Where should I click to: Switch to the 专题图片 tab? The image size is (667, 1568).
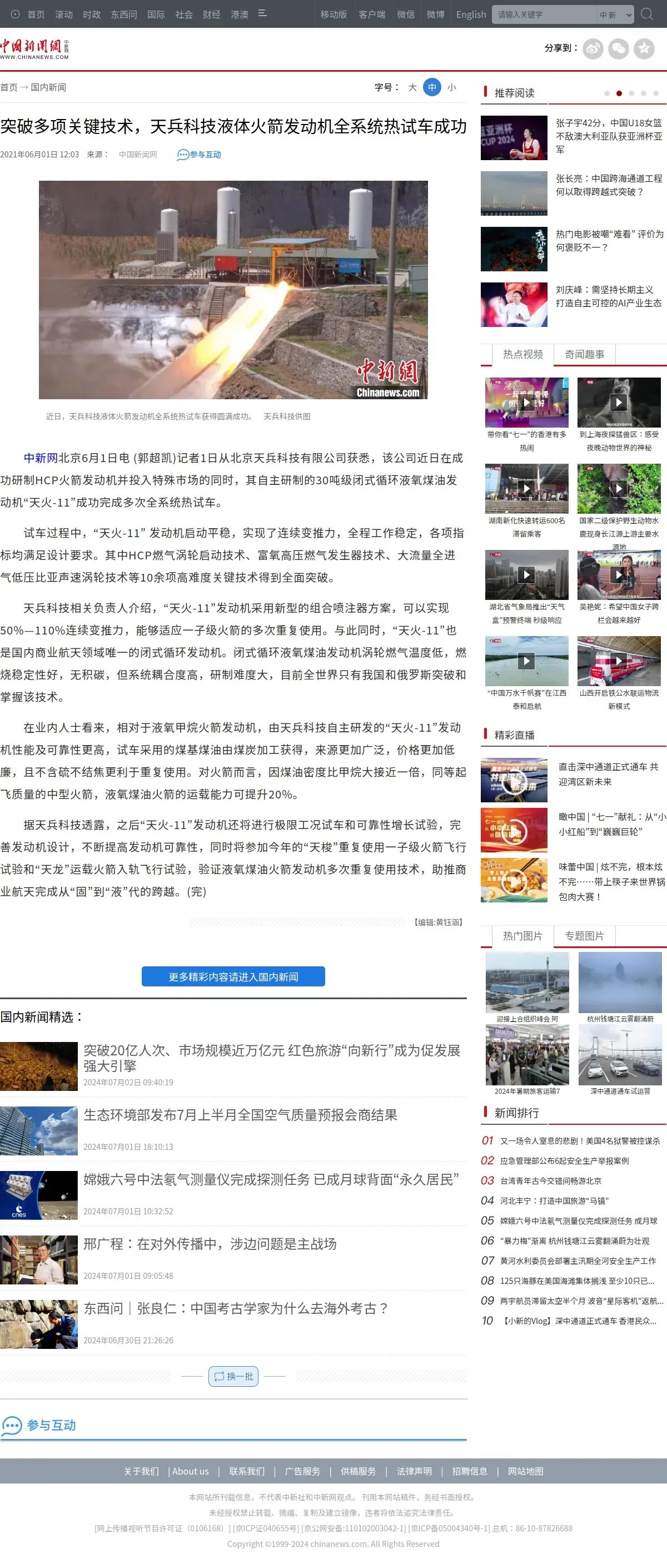(x=585, y=936)
